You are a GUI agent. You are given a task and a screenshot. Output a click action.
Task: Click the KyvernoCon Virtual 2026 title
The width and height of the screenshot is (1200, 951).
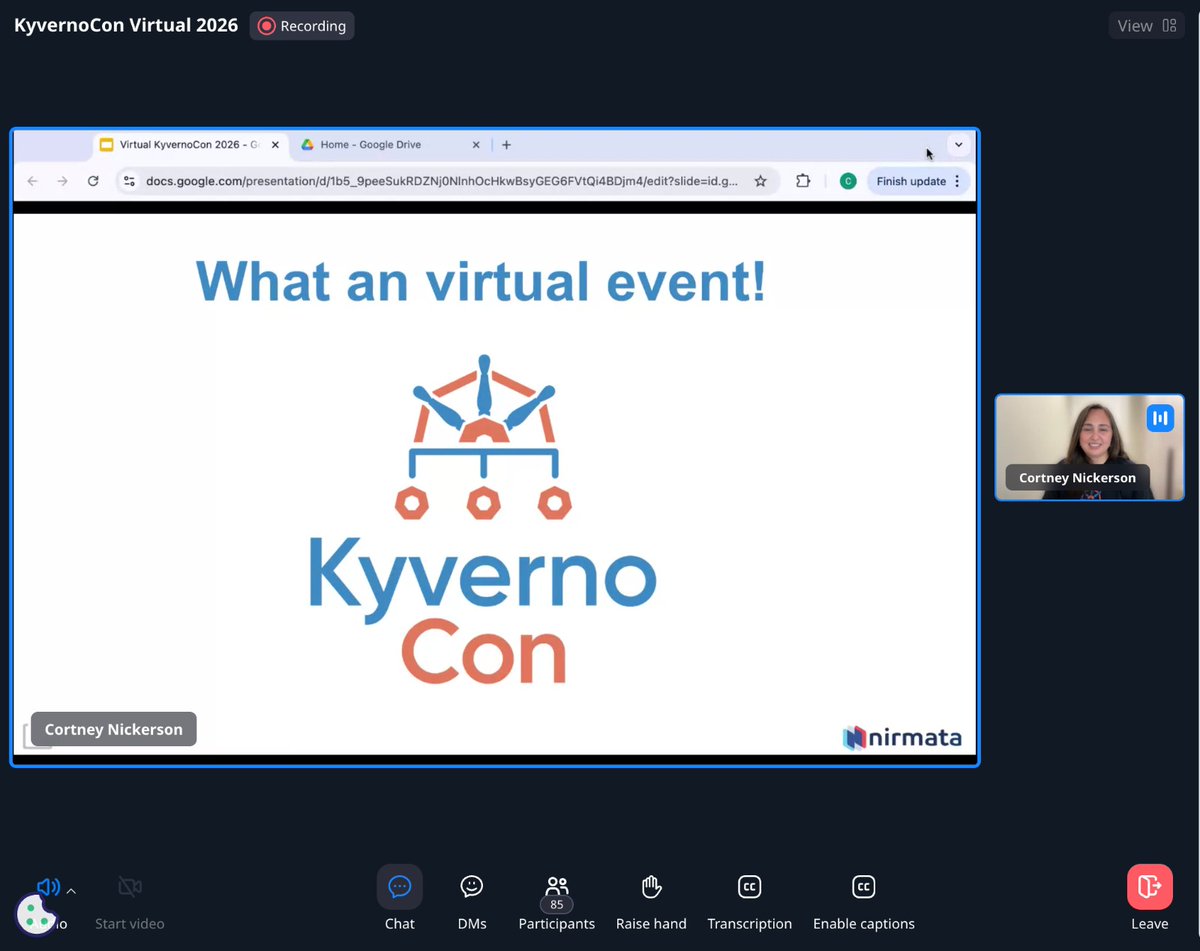pyautogui.click(x=126, y=25)
